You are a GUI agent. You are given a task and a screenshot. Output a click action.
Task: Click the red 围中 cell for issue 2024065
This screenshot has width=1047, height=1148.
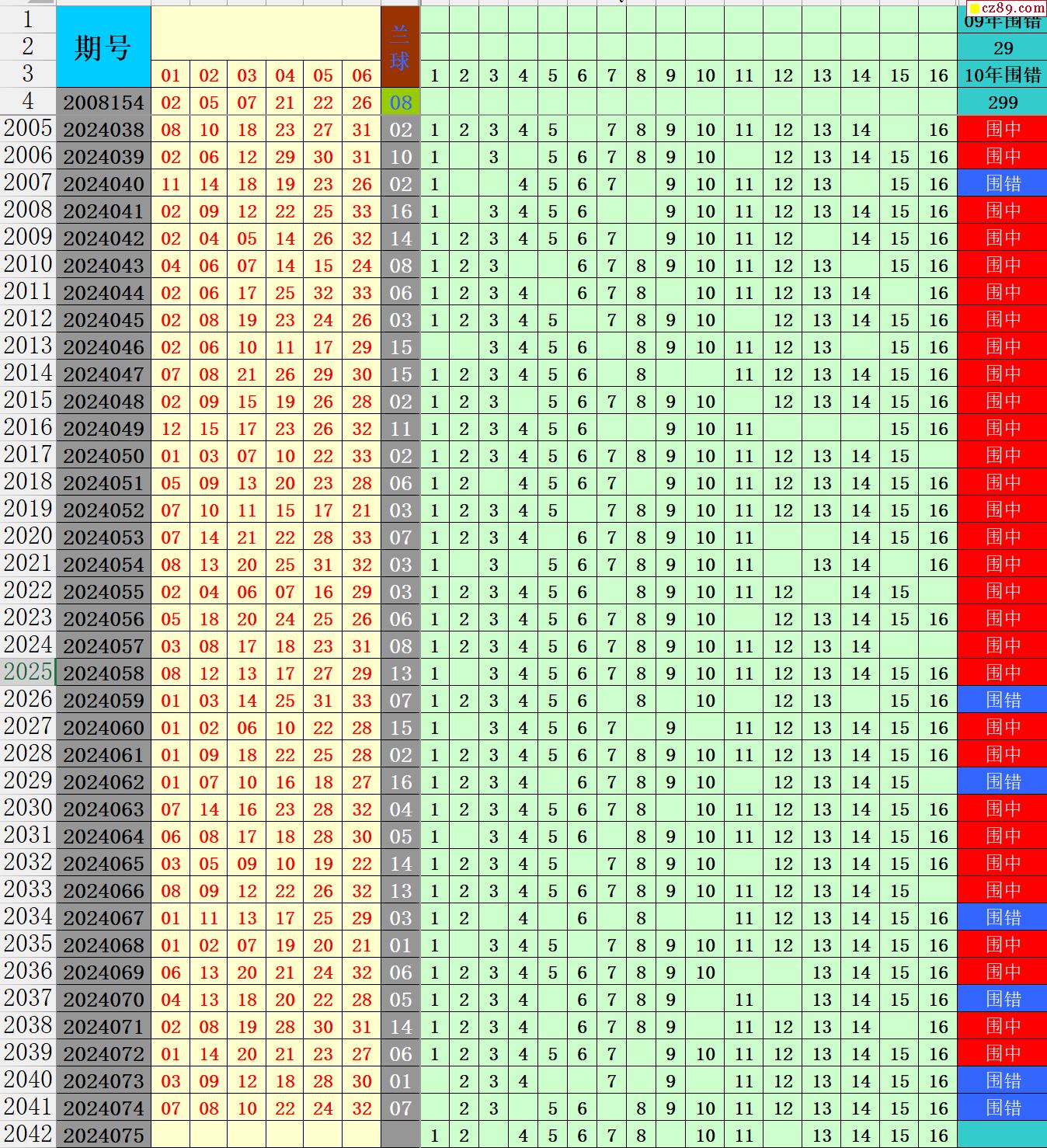pos(1003,863)
